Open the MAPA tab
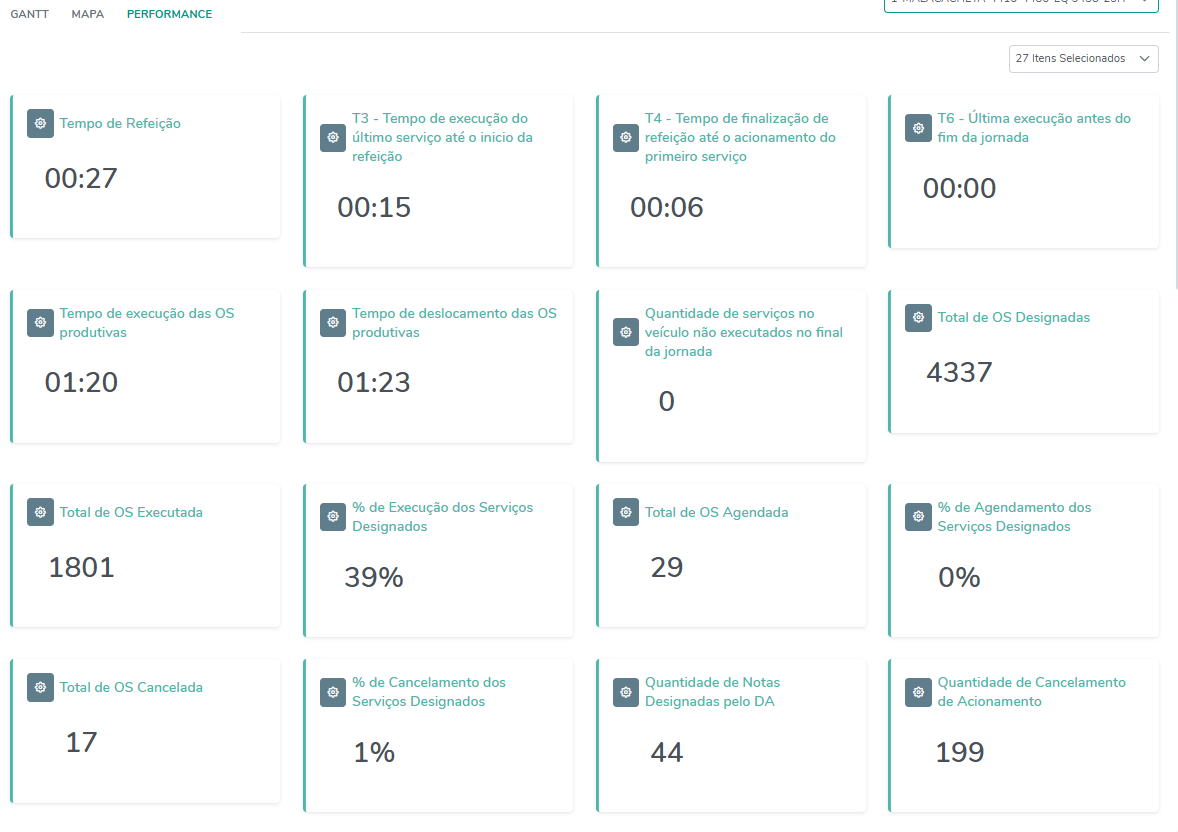The image size is (1178, 832). pyautogui.click(x=87, y=15)
